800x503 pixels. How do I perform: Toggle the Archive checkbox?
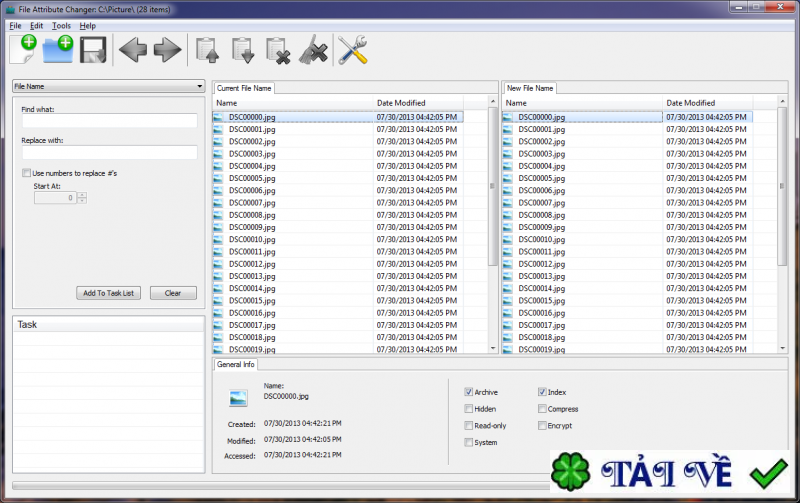coord(468,392)
